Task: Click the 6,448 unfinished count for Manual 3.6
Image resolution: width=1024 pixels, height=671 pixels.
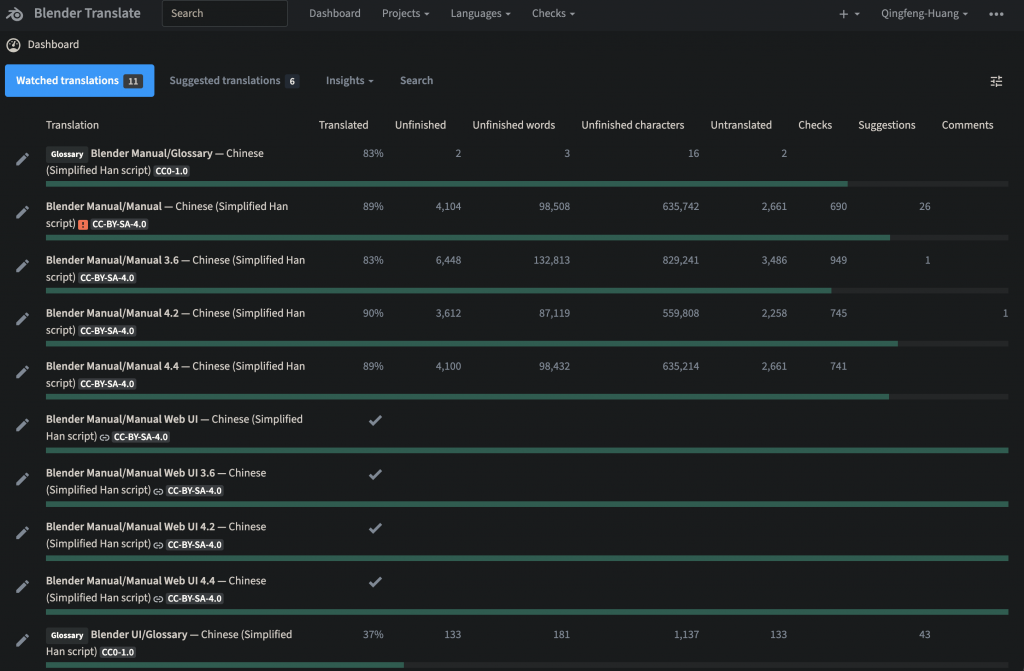Action: pyautogui.click(x=448, y=260)
